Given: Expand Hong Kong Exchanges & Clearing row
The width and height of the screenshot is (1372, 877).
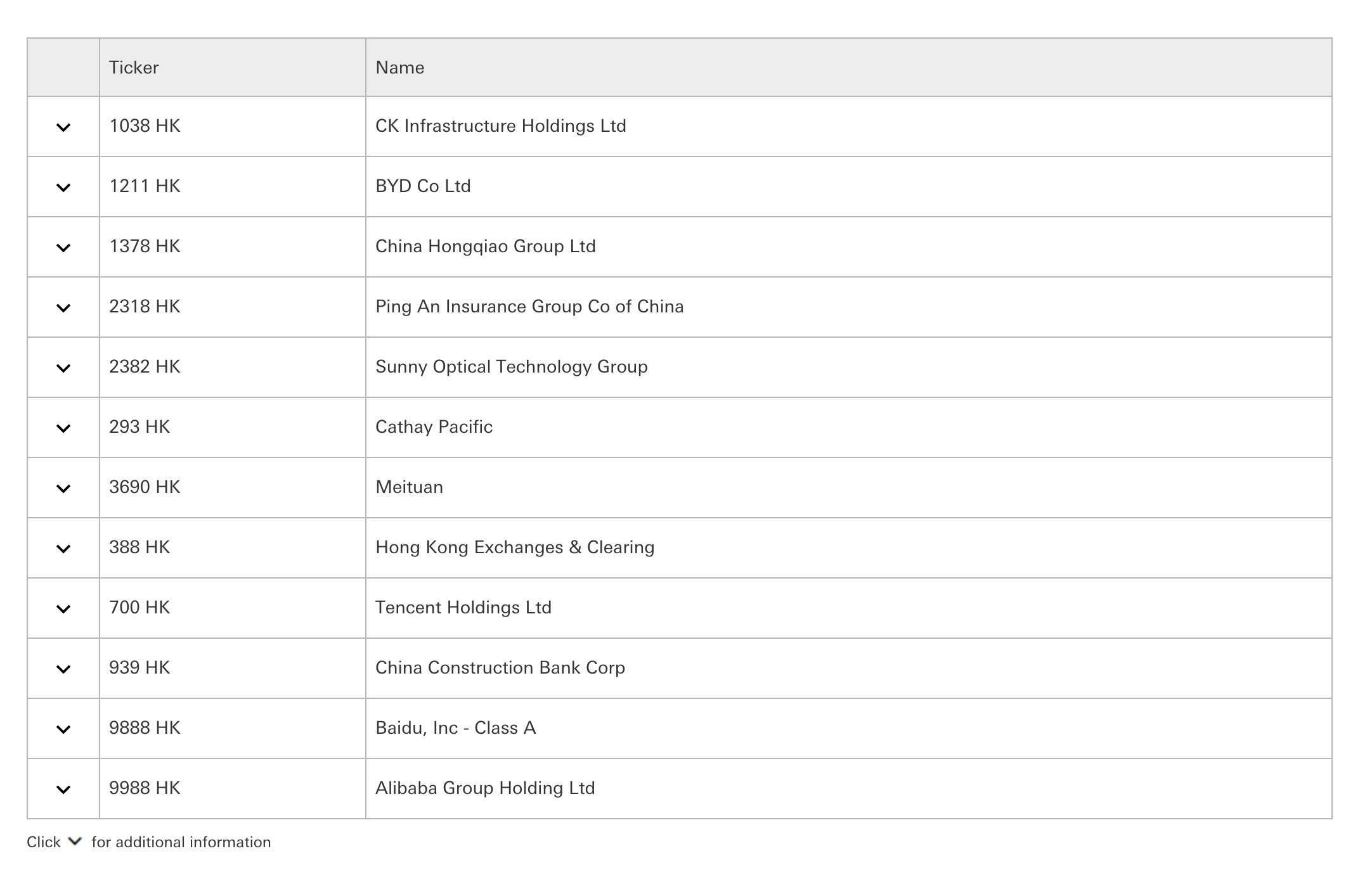Looking at the screenshot, I should point(63,549).
